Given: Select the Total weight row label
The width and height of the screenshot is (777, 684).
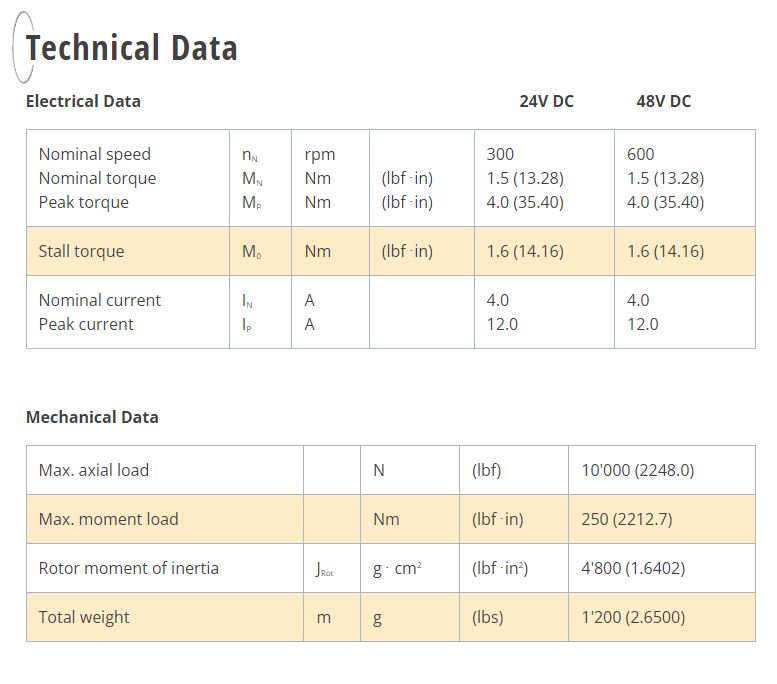Looking at the screenshot, I should click(x=84, y=617).
